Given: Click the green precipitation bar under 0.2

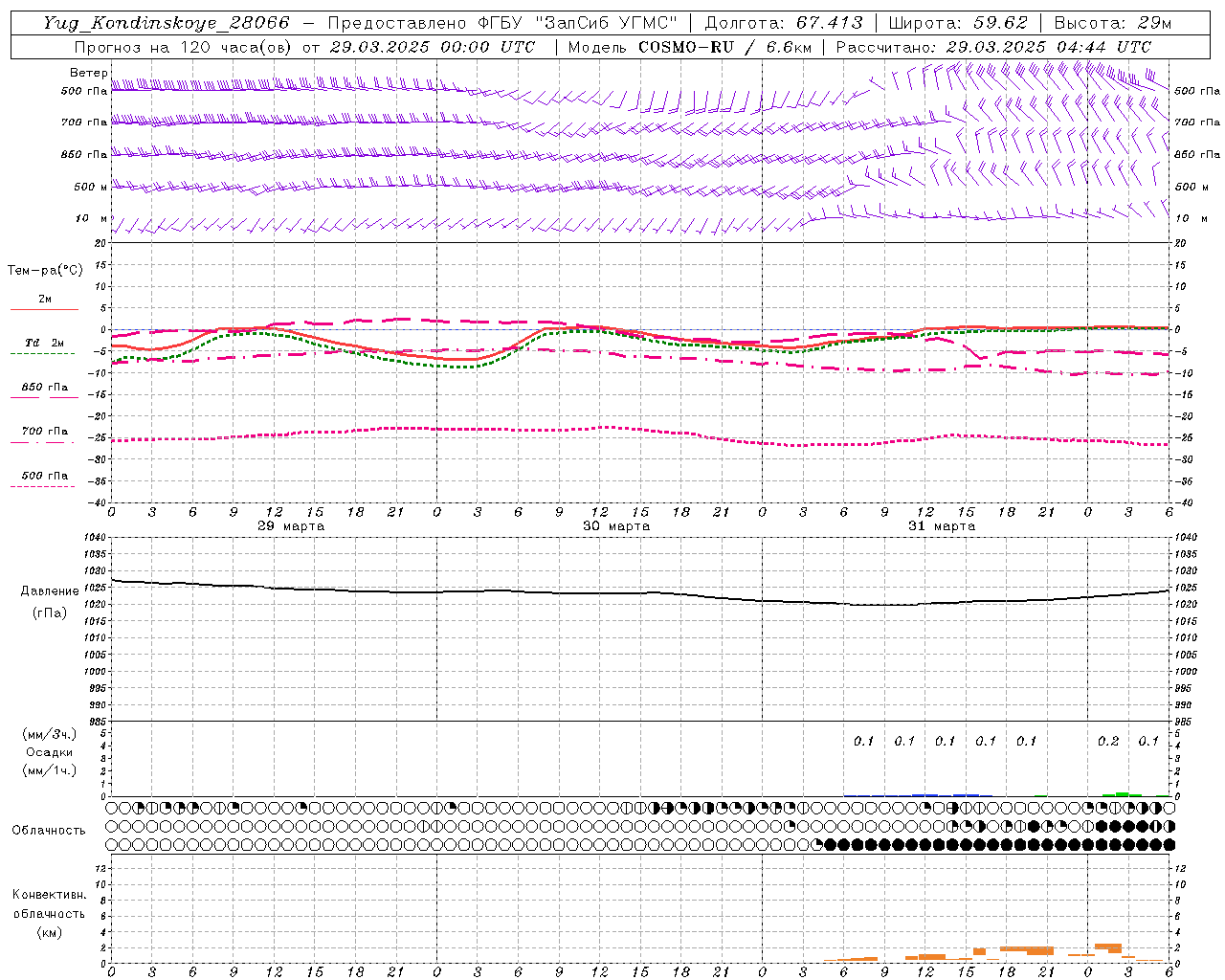Looking at the screenshot, I should pyautogui.click(x=1121, y=794).
